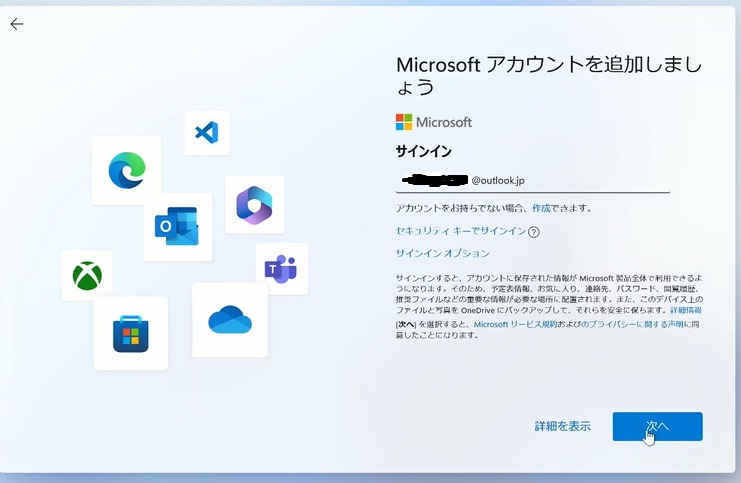Click the サインイン heading text
This screenshot has width=741, height=483.
pyautogui.click(x=423, y=151)
